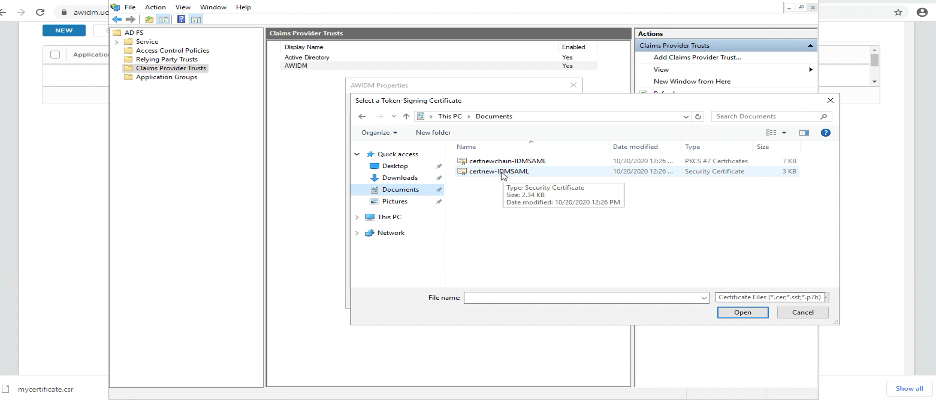Click into the File name input field

(x=585, y=297)
